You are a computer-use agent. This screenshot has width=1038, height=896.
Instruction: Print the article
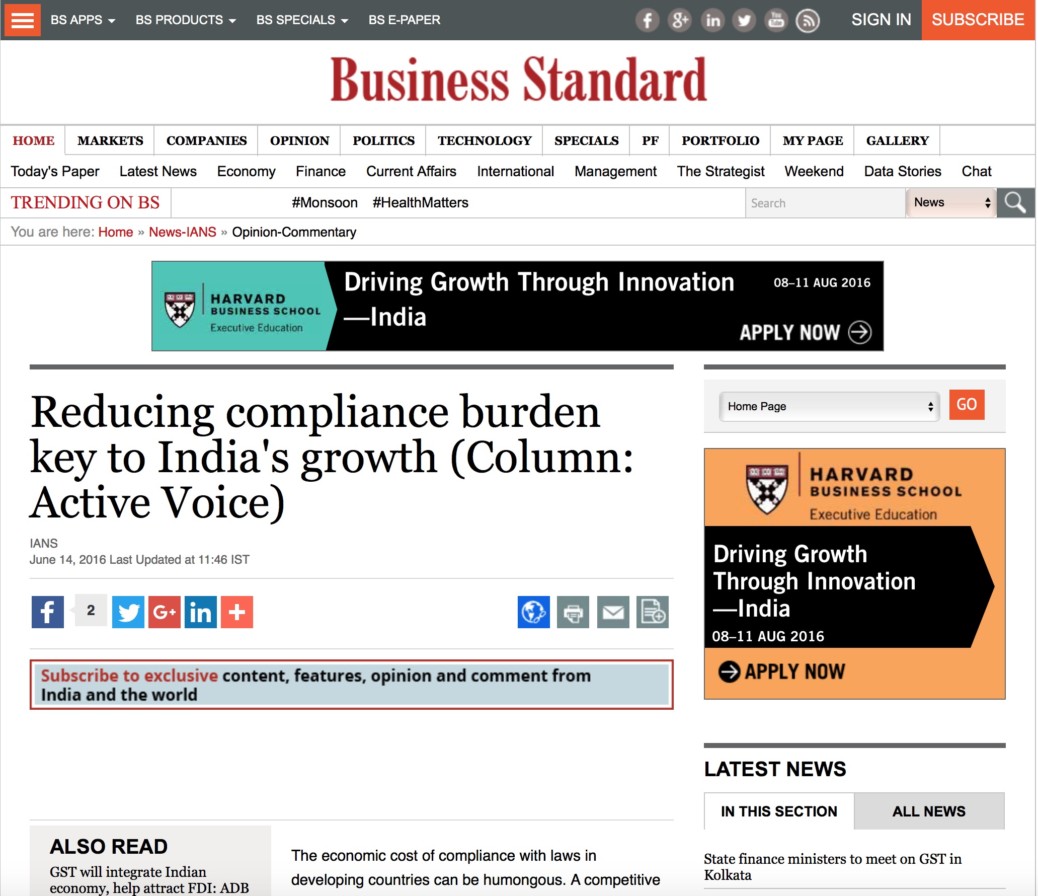click(x=573, y=612)
